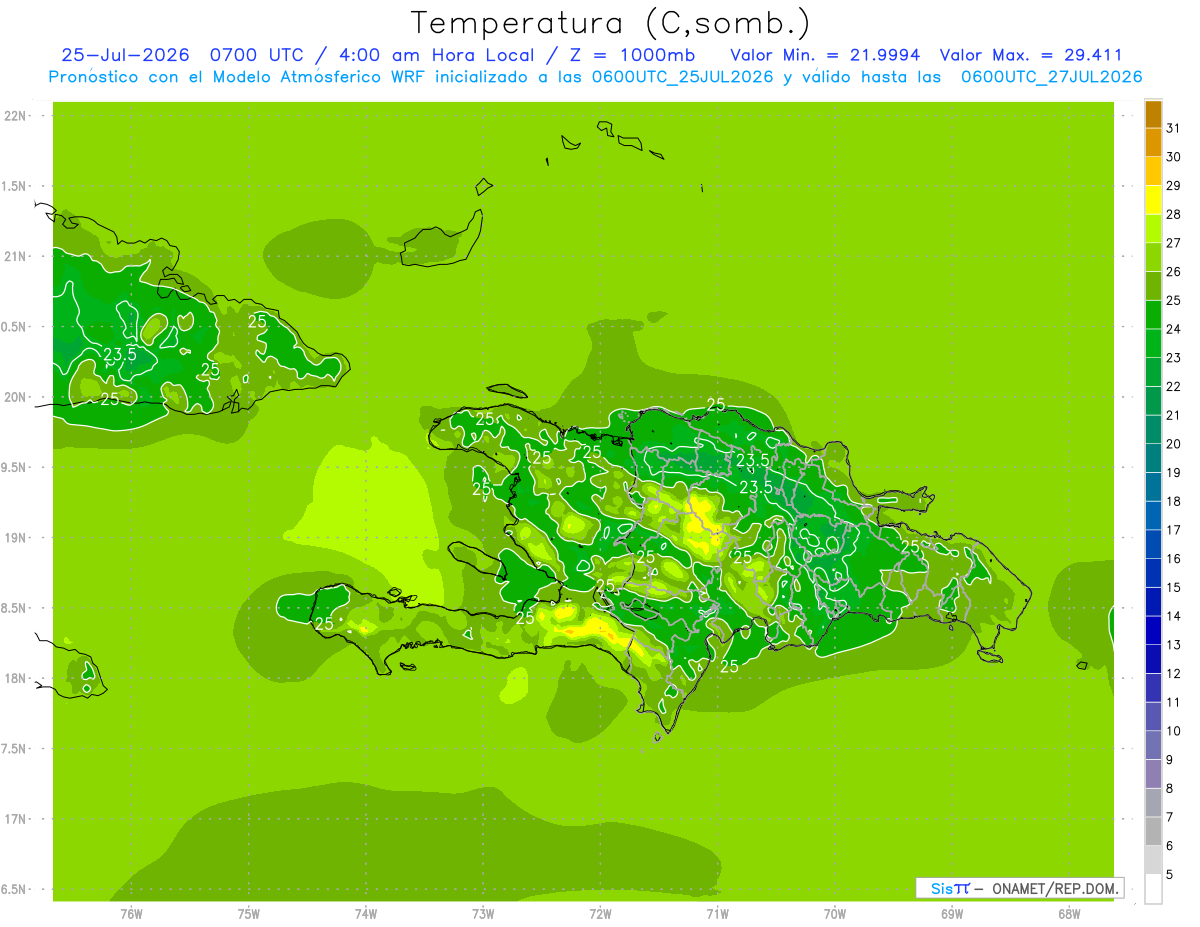Click the '69W' longitude axis label
Viewport: 1200px width, 927px height.
(x=952, y=914)
